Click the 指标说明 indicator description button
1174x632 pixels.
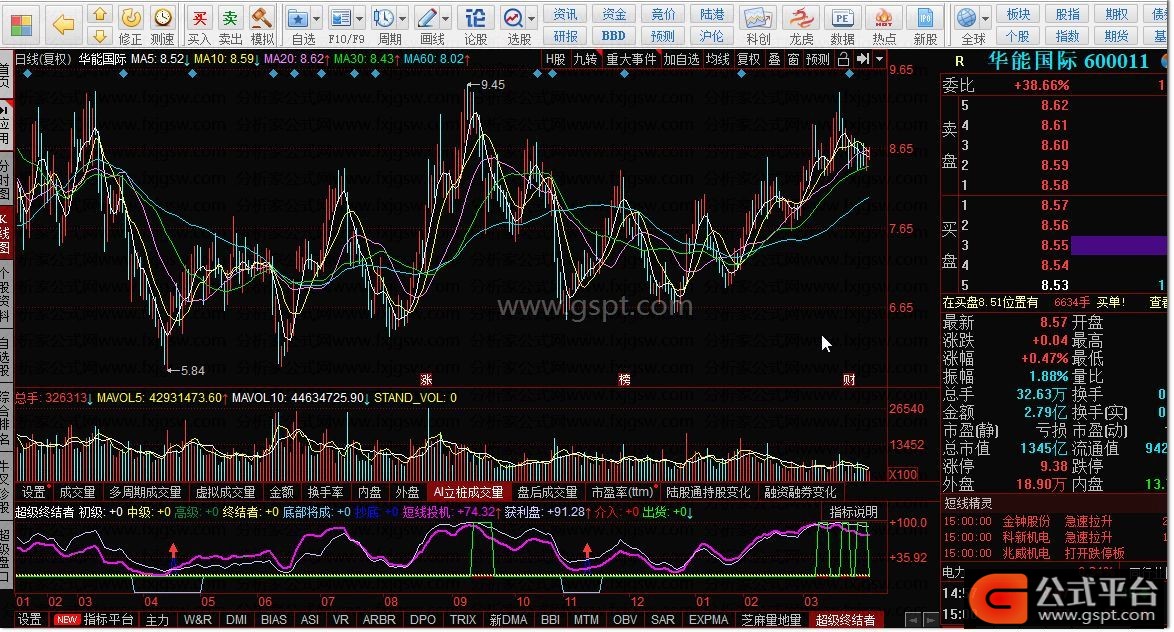(854, 512)
